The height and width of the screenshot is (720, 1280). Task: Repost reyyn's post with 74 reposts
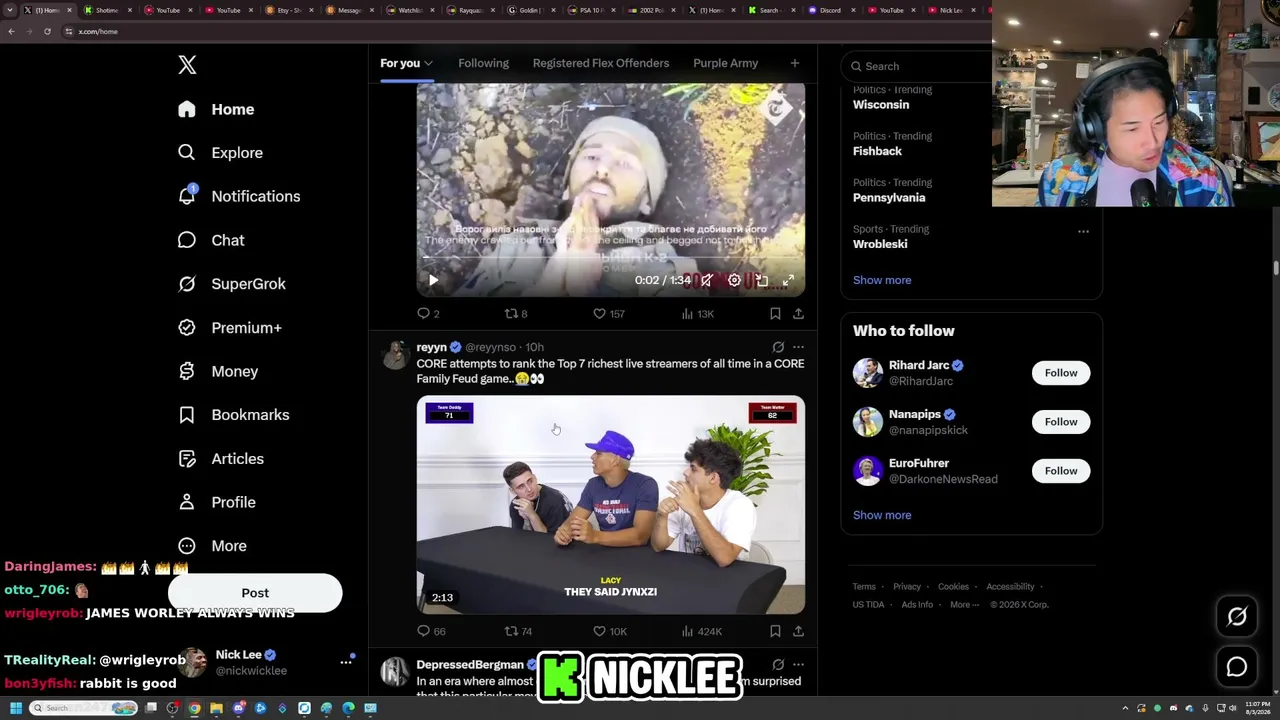[x=518, y=631]
